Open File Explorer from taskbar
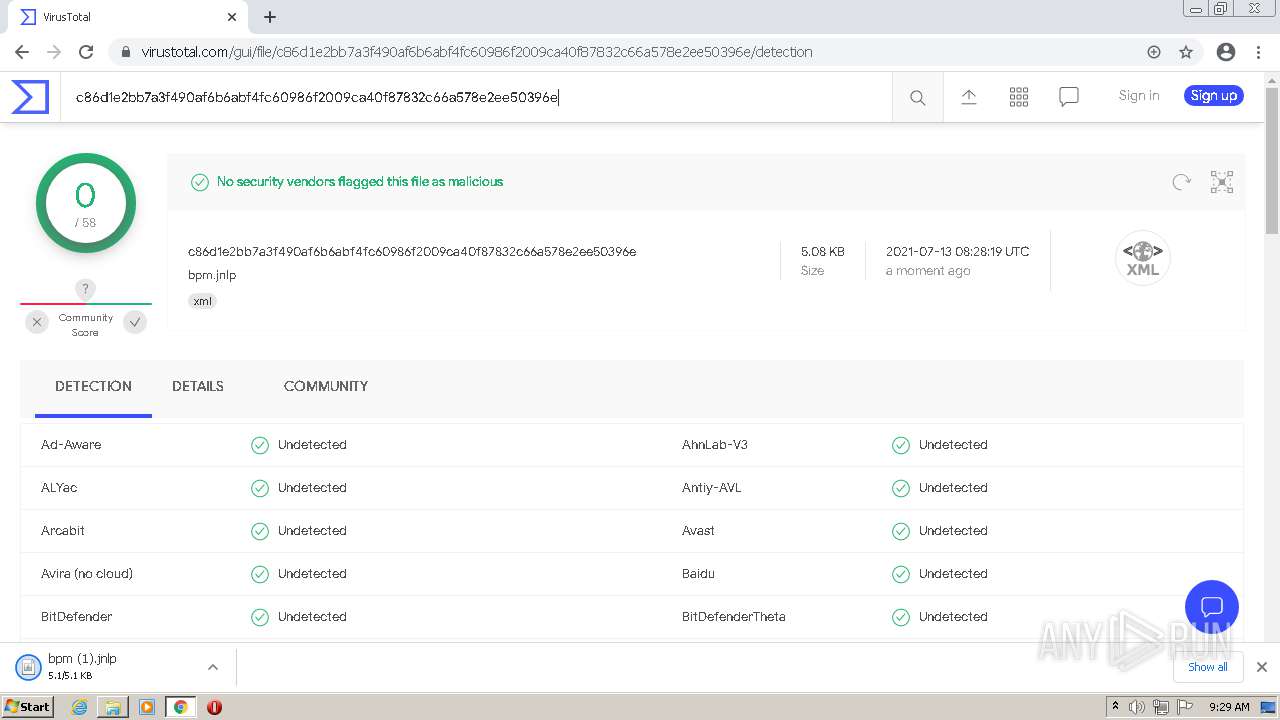The image size is (1280, 720). click(113, 707)
